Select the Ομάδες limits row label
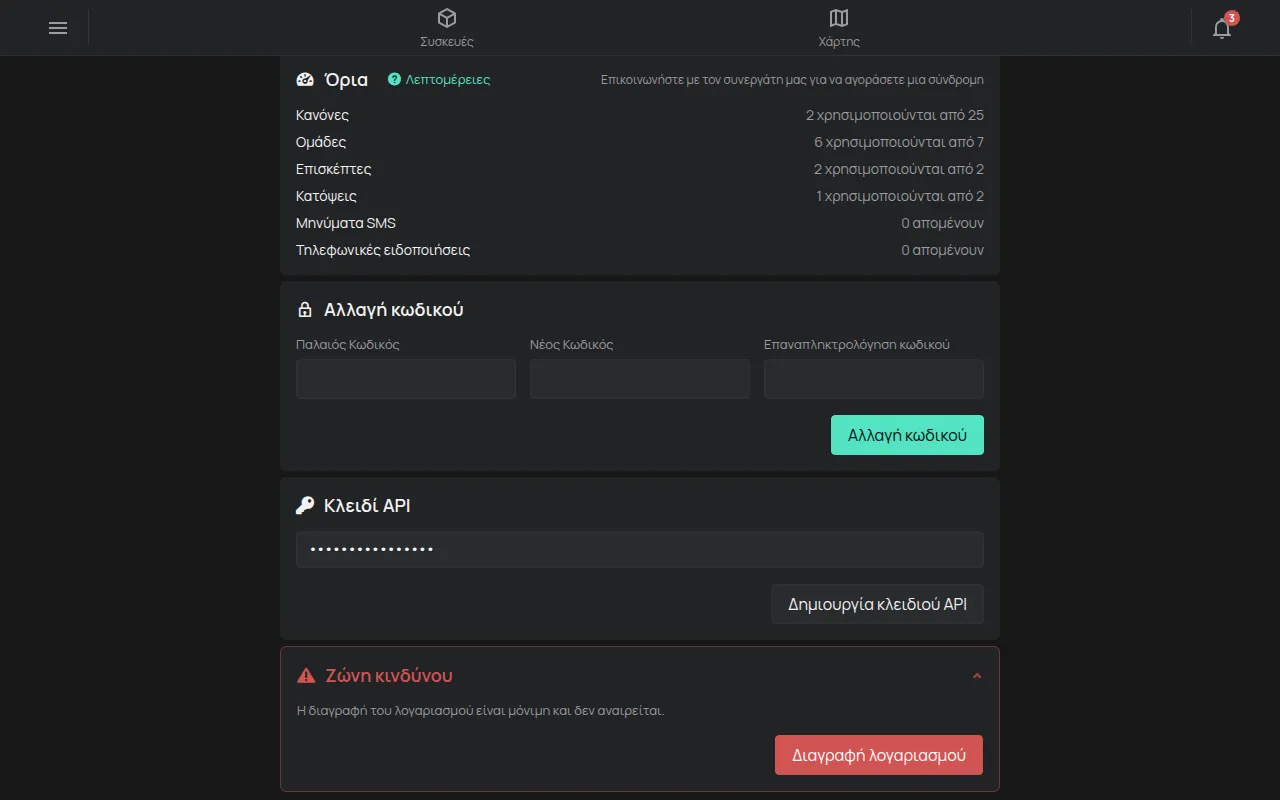 click(x=321, y=142)
